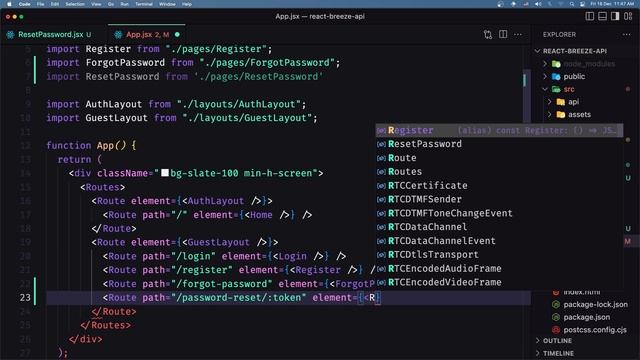Pick RTCEncodedVideoFrame suggestion
Image resolution: width=640 pixels, height=360 pixels.
499,282
